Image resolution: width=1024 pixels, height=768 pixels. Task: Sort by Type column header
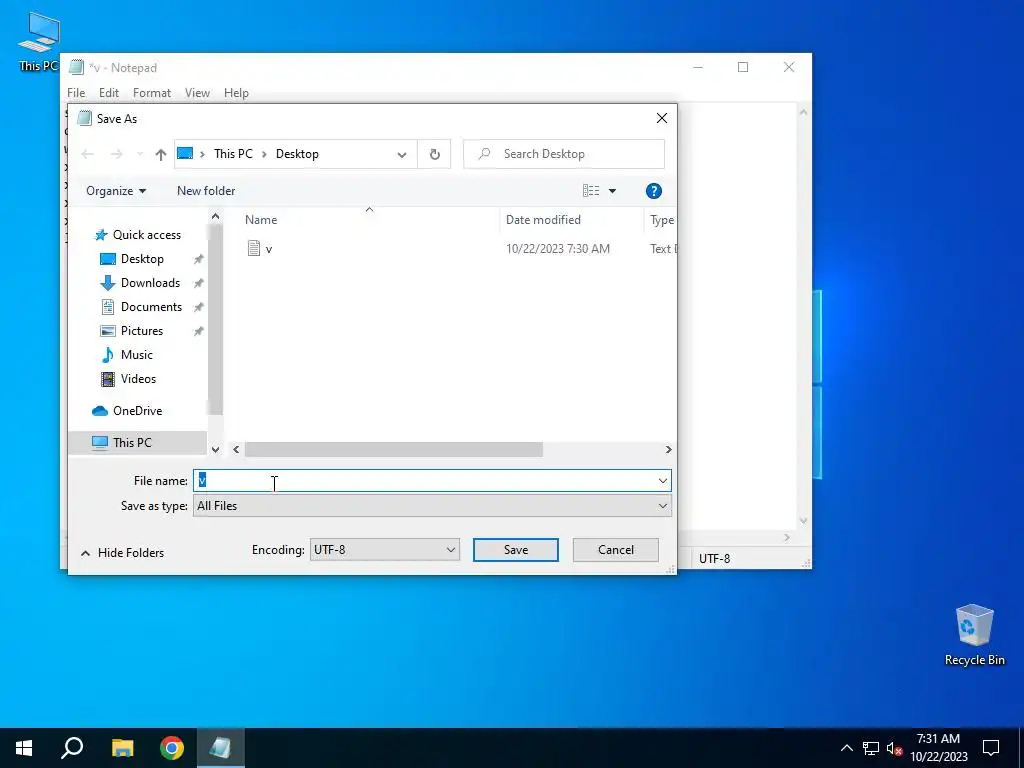[660, 220]
